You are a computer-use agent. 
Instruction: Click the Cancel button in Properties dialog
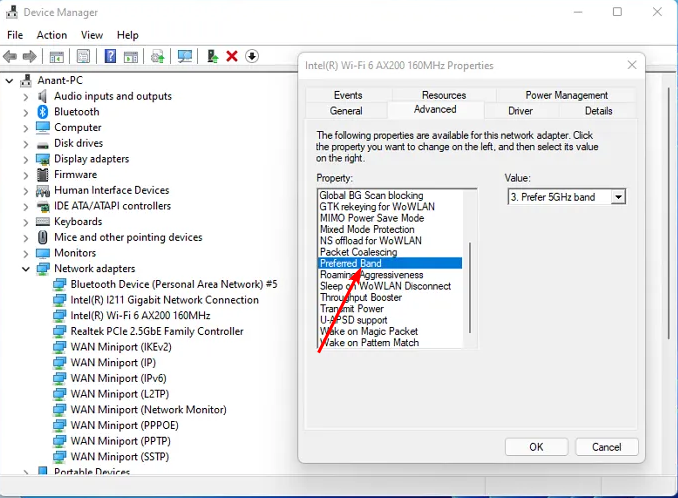pos(607,447)
